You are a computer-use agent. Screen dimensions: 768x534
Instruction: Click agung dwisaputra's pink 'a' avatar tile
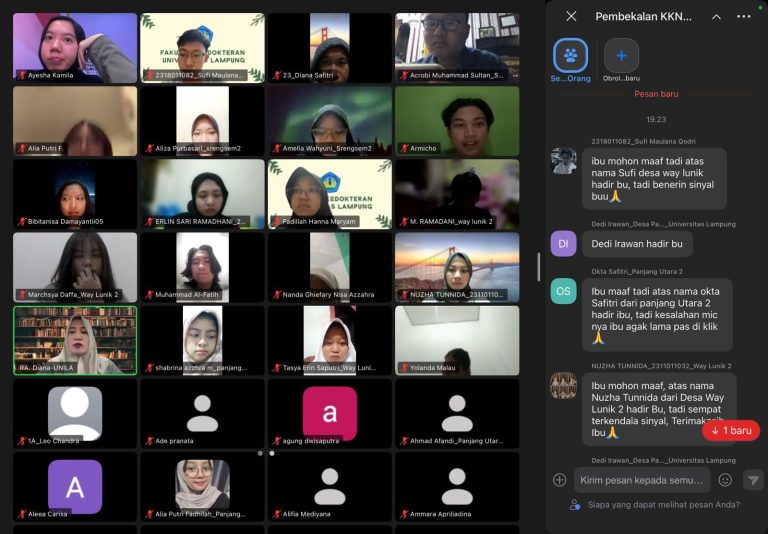click(330, 413)
